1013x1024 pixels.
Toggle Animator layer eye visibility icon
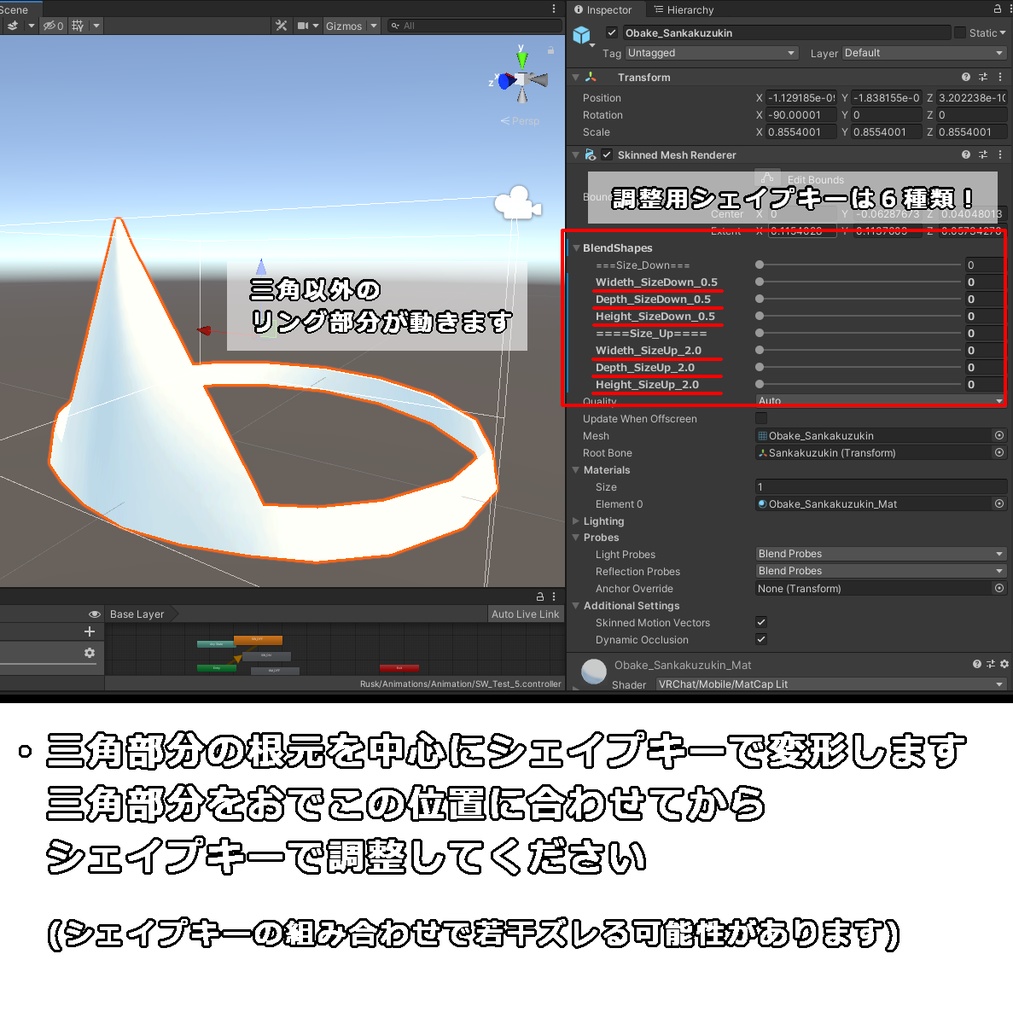[94, 614]
